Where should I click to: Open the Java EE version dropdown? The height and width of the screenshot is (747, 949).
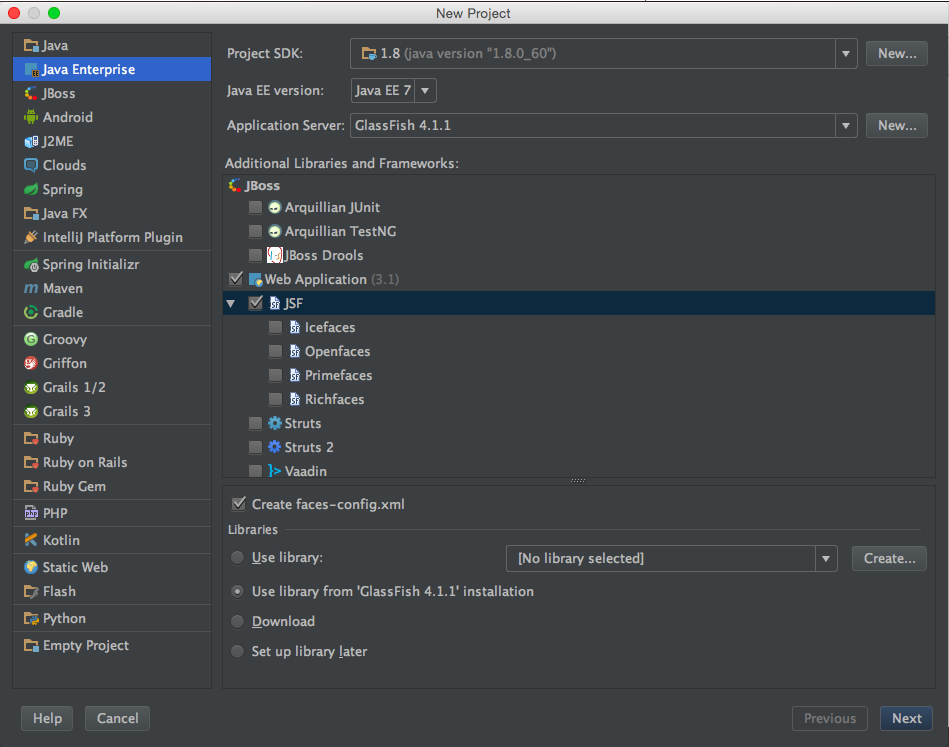point(425,91)
